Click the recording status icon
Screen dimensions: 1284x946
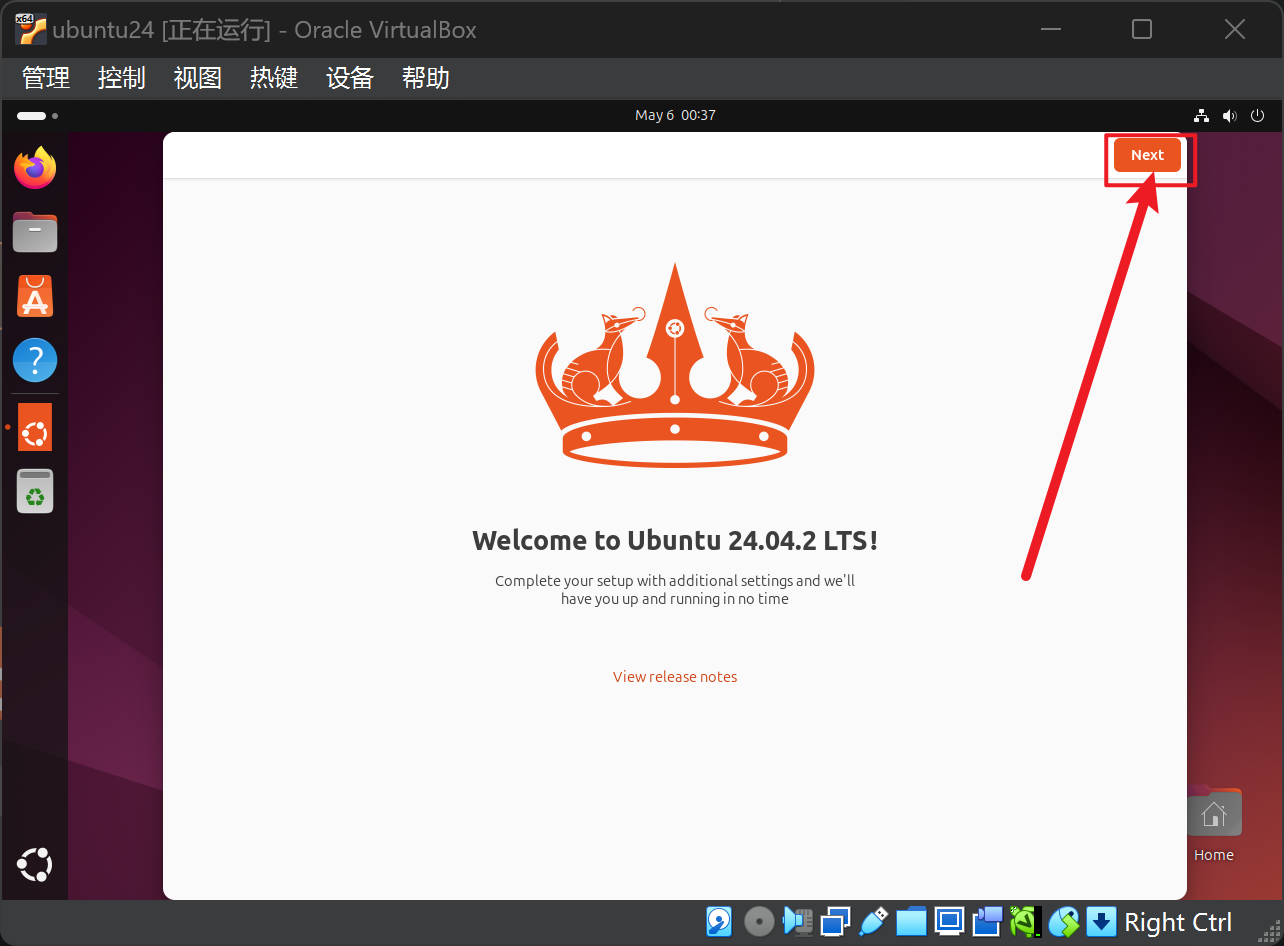pos(988,921)
